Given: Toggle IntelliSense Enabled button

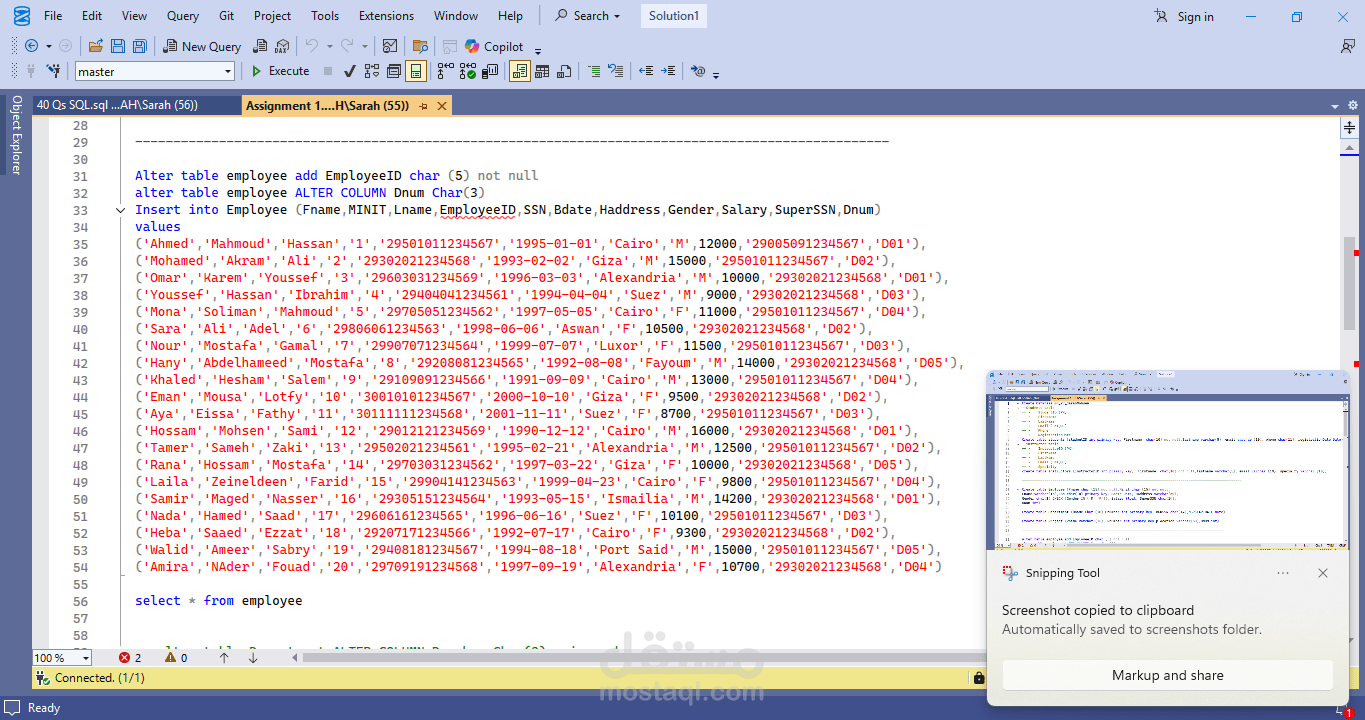Looking at the screenshot, I should [x=416, y=71].
